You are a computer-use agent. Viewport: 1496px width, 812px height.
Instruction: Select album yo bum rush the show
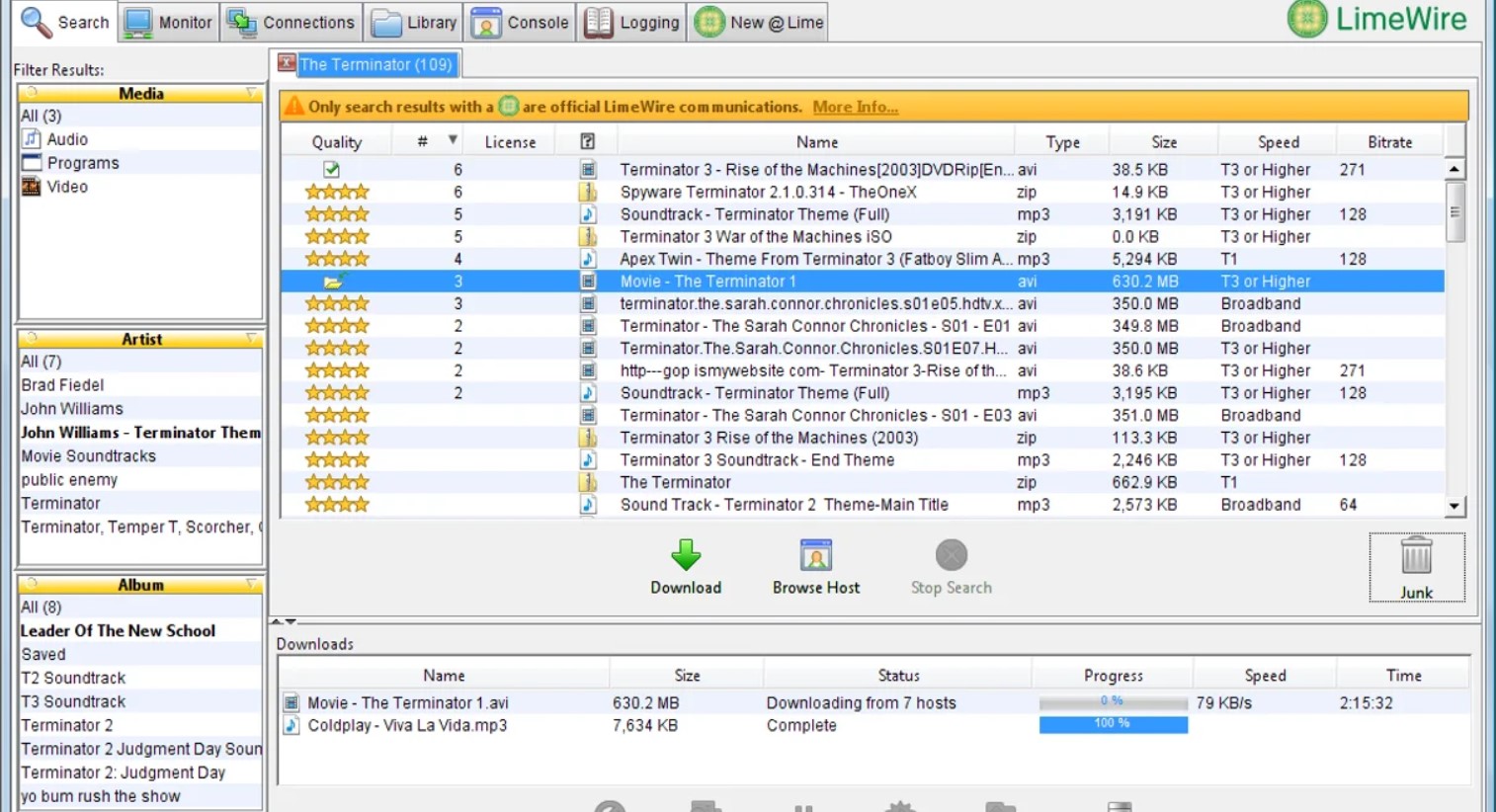[141, 797]
